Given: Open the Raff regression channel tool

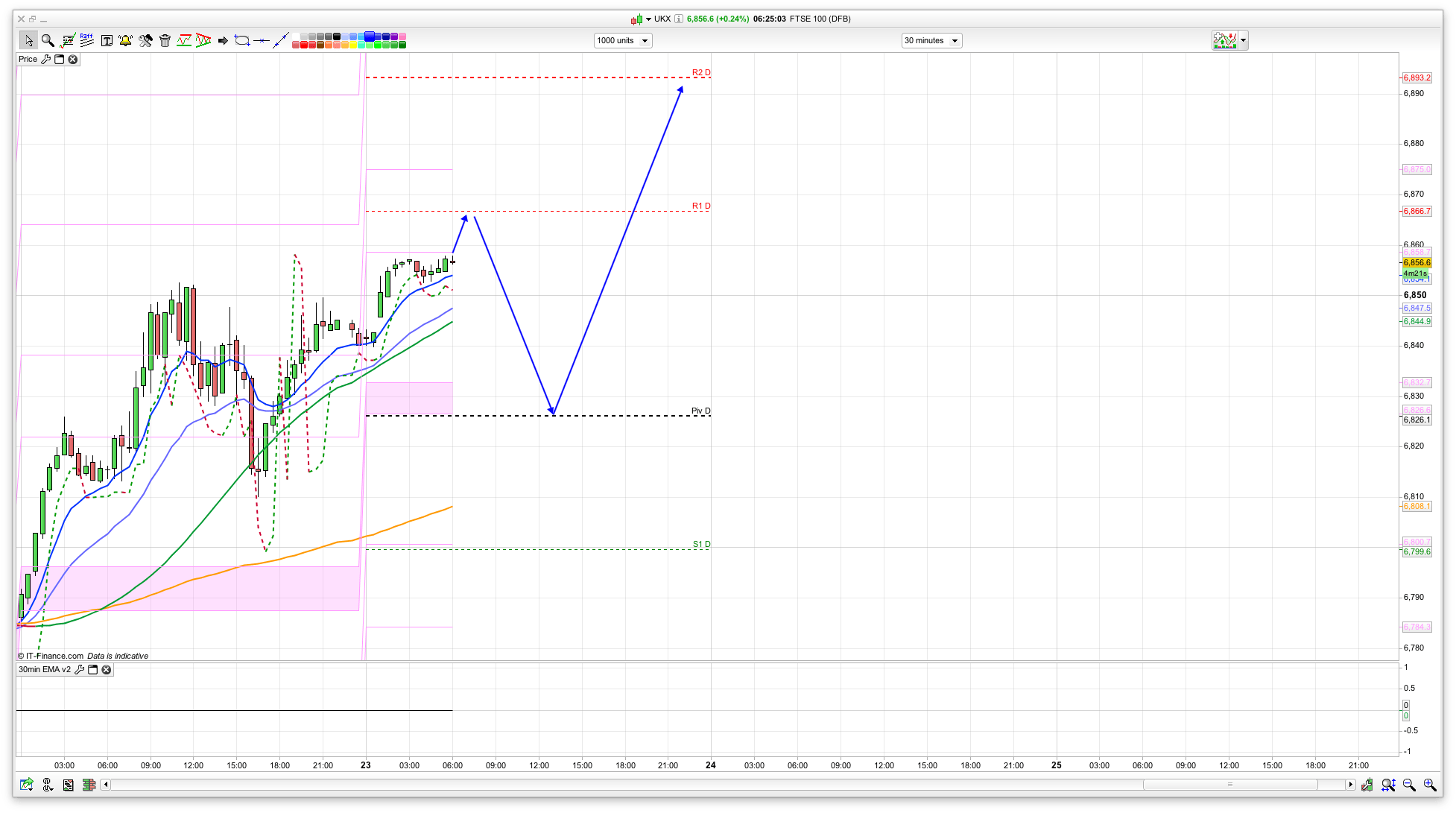Looking at the screenshot, I should pos(86,40).
